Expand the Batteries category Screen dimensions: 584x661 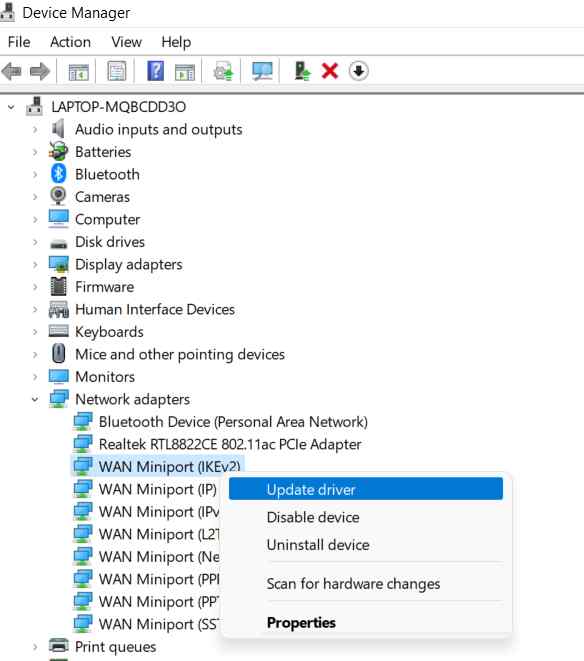(35, 152)
